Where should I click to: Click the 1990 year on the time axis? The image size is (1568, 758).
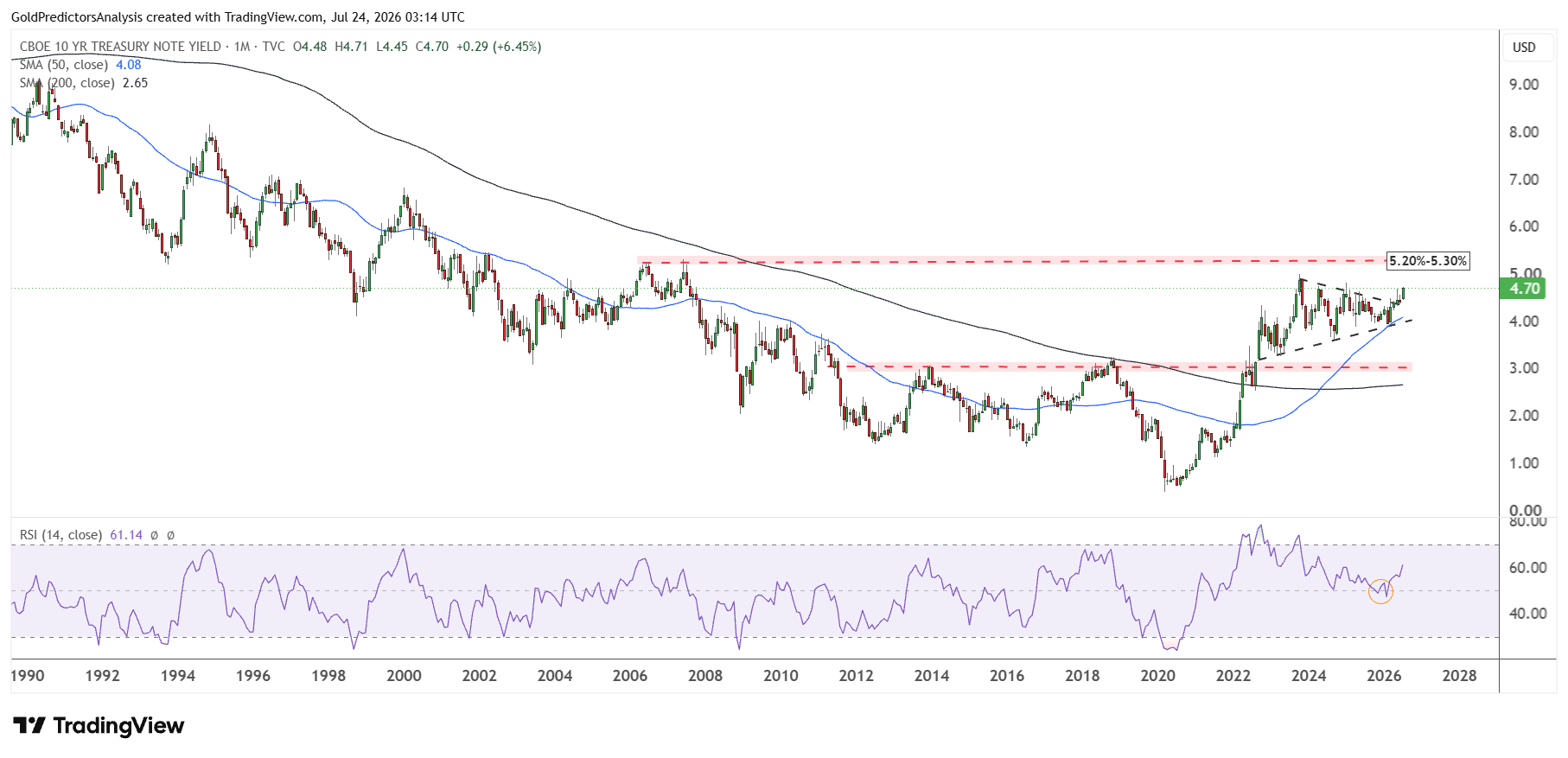(x=28, y=676)
